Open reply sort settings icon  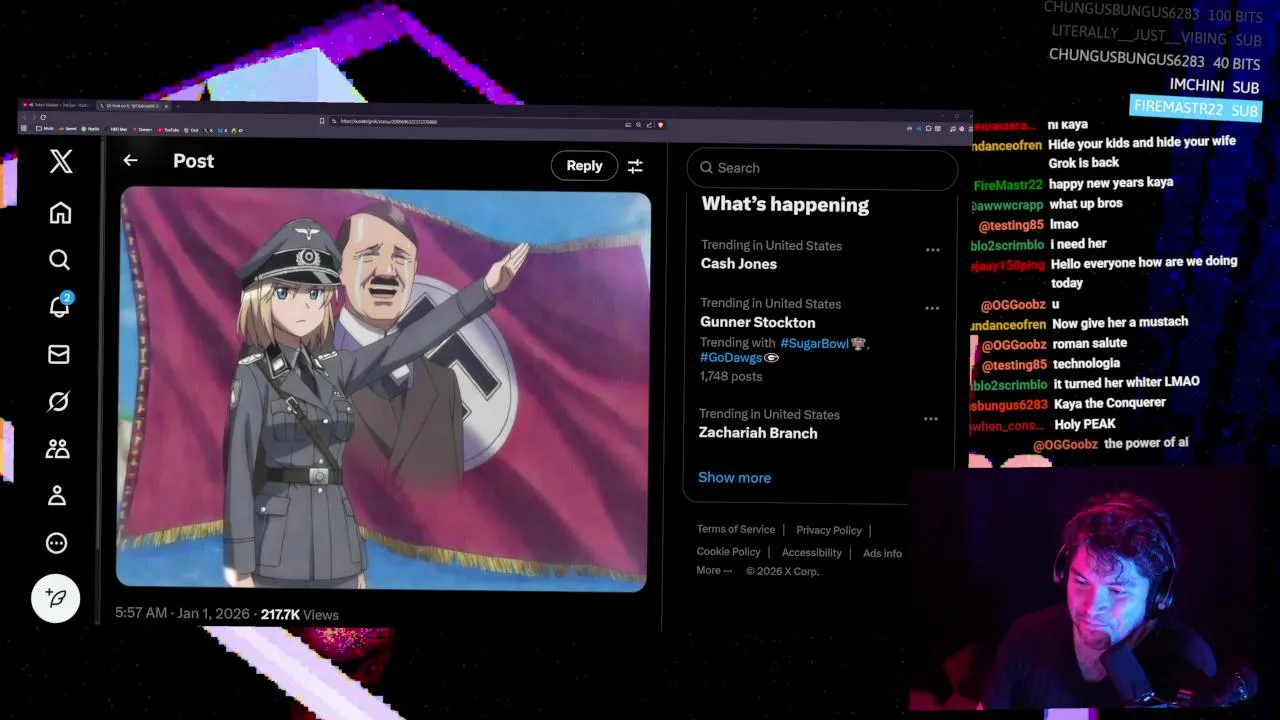(635, 166)
